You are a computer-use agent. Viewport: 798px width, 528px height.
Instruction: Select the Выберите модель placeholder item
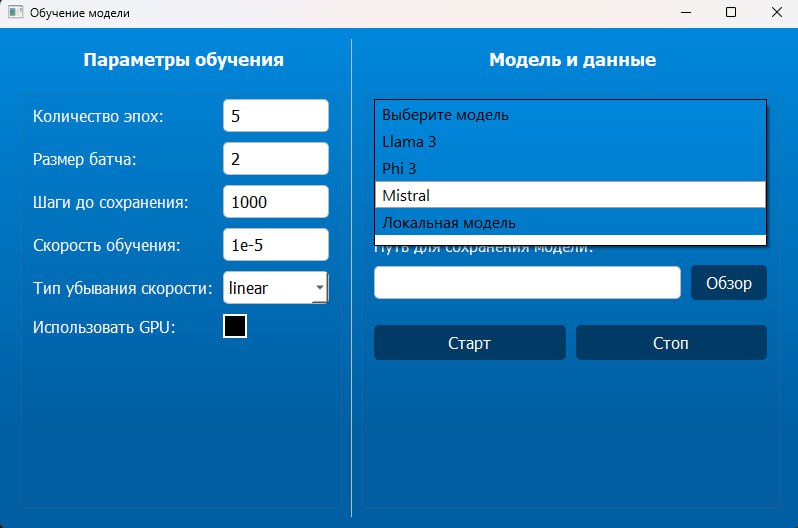tap(570, 115)
